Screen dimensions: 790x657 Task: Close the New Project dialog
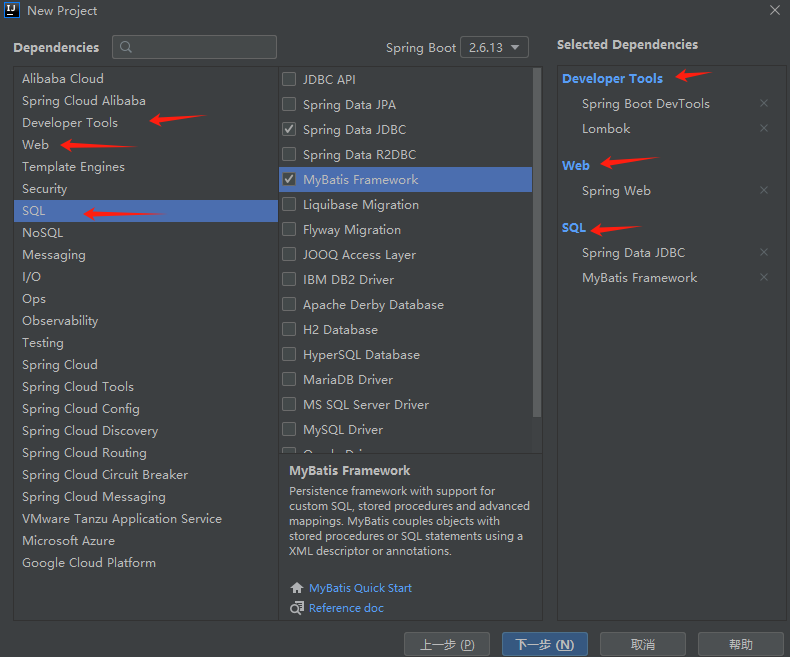click(x=775, y=10)
